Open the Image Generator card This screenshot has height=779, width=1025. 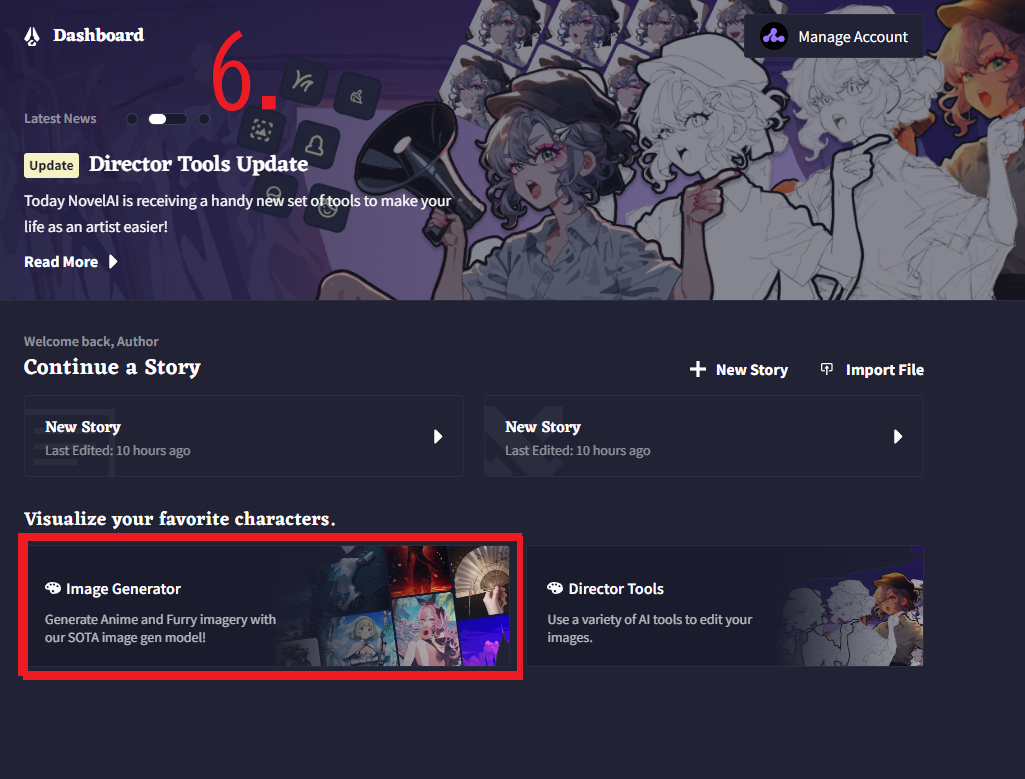coord(269,606)
